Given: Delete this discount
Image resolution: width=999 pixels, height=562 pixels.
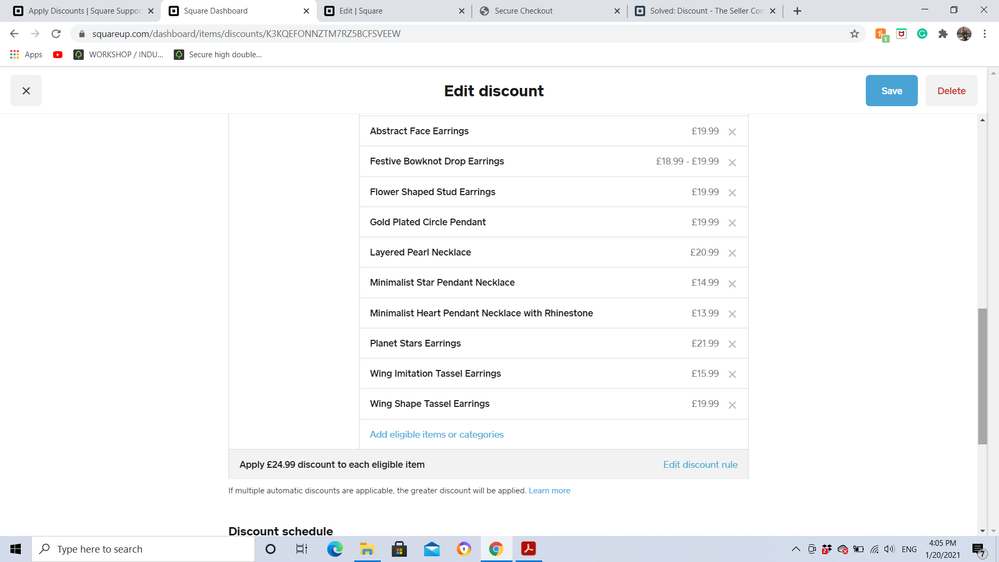Looking at the screenshot, I should click(x=951, y=91).
